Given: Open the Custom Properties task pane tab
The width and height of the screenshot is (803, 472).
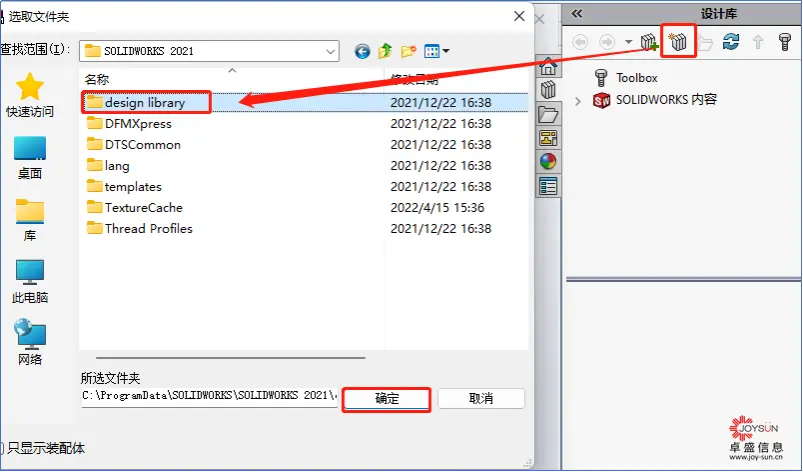Looking at the screenshot, I should coord(548,186).
